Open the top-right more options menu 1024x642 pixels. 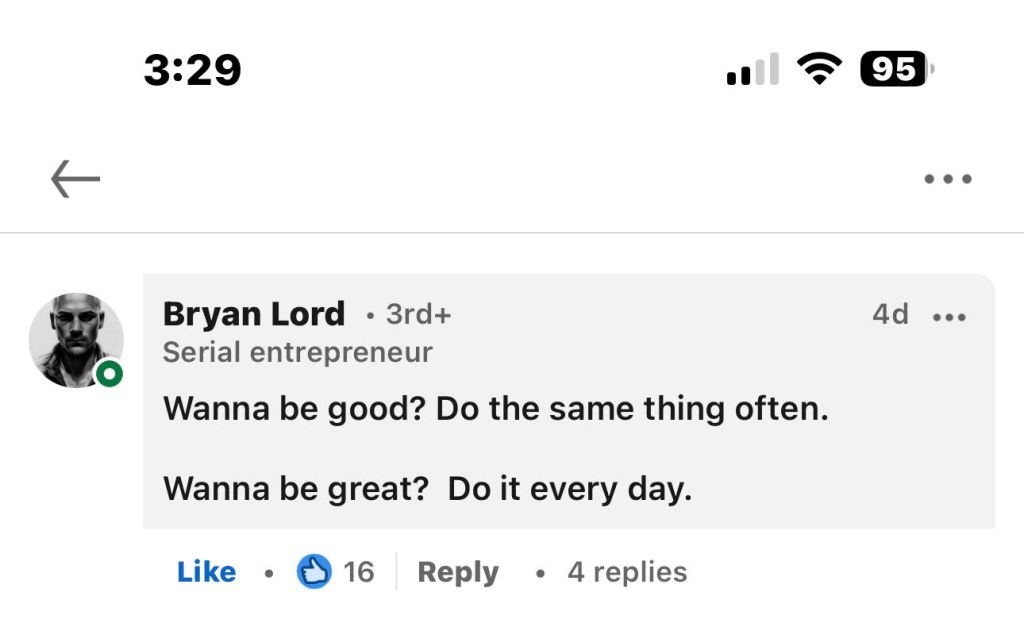pyautogui.click(x=947, y=180)
